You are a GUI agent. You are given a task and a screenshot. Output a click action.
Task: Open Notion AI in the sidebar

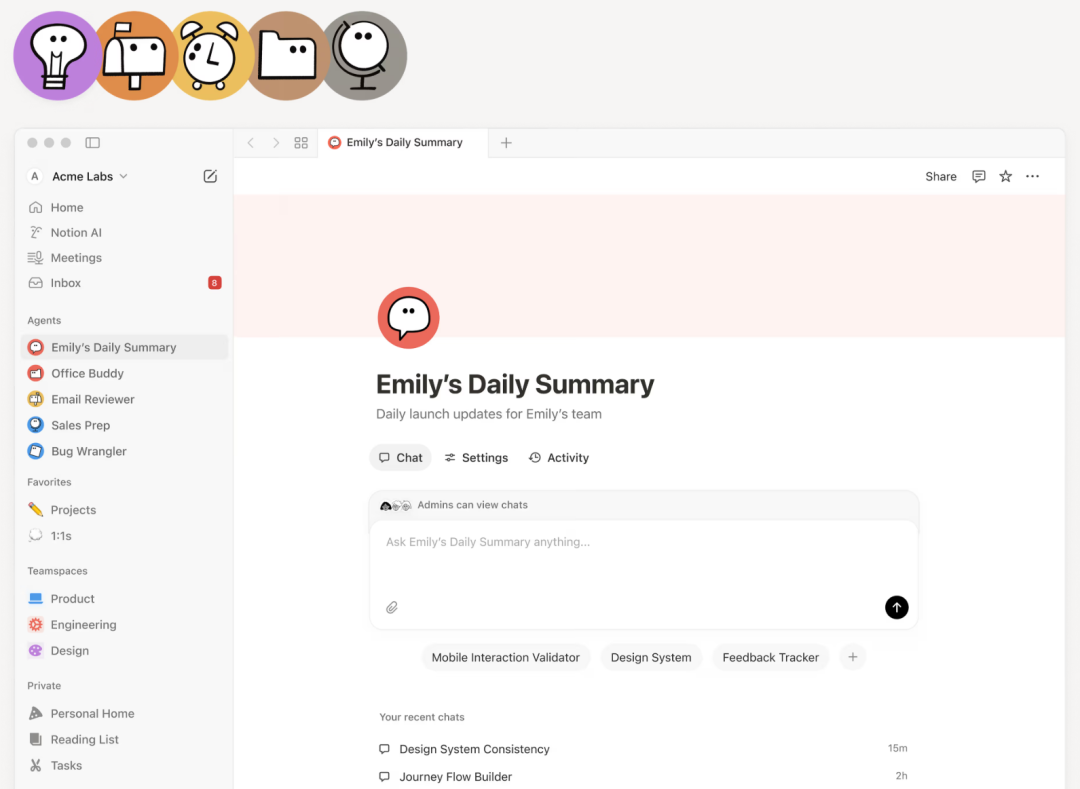[125, 233]
